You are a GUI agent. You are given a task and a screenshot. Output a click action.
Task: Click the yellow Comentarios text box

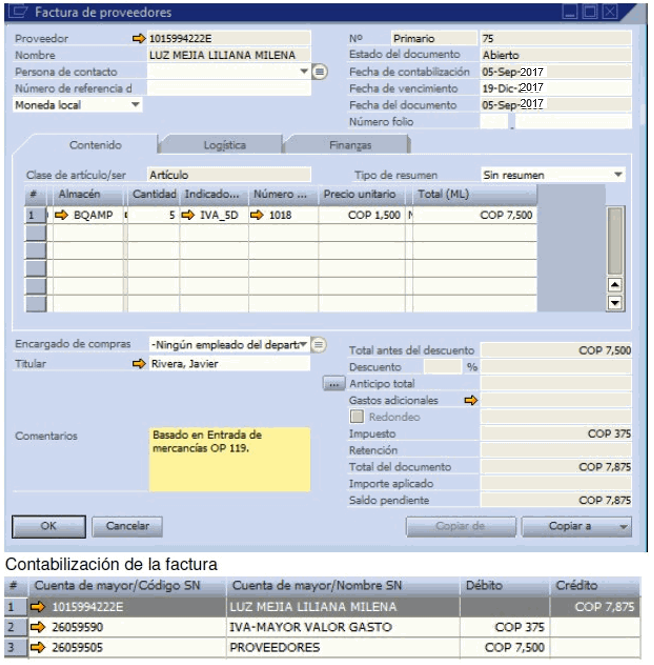click(x=230, y=459)
